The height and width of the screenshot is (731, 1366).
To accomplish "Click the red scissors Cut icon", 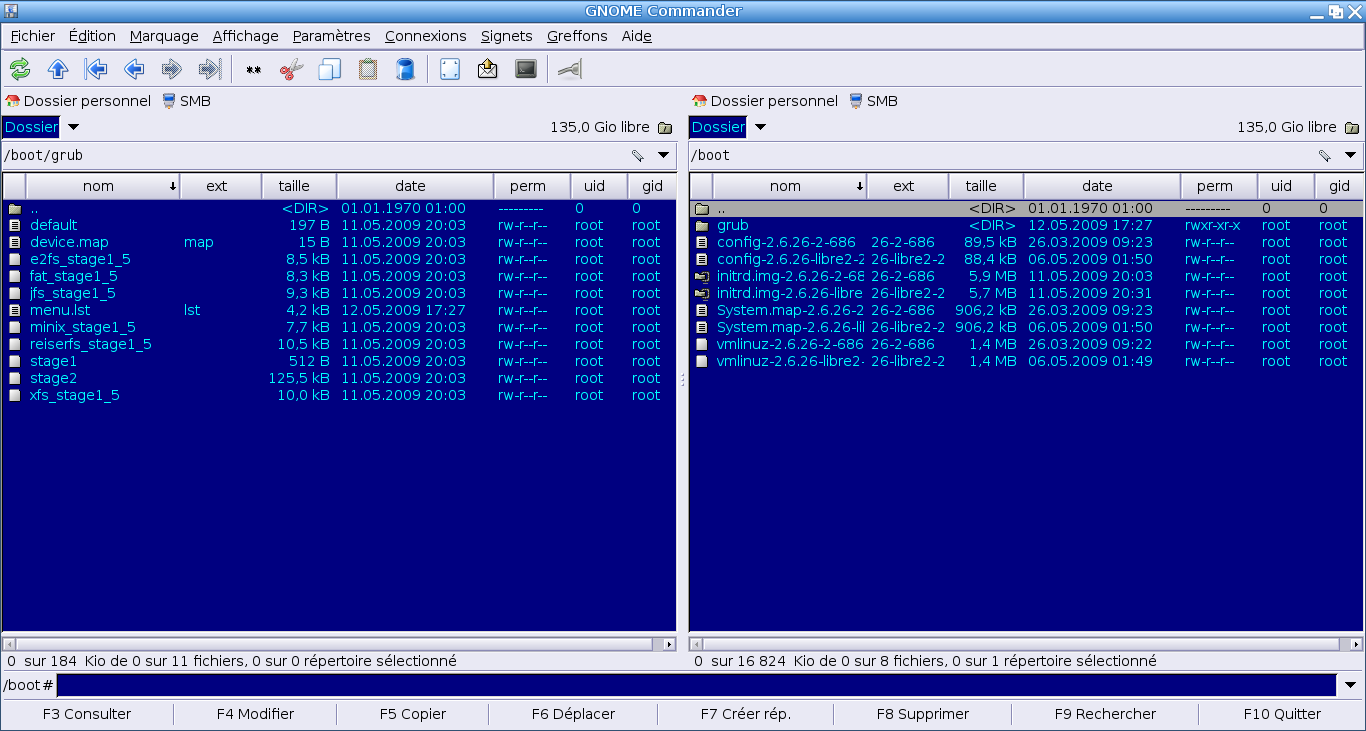I will [x=291, y=69].
